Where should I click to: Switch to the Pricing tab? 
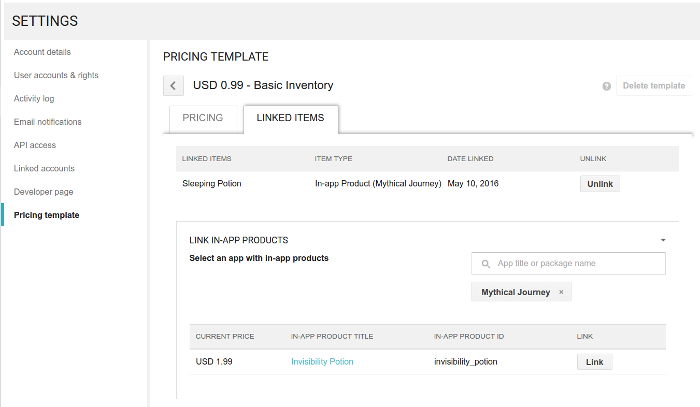coord(203,118)
